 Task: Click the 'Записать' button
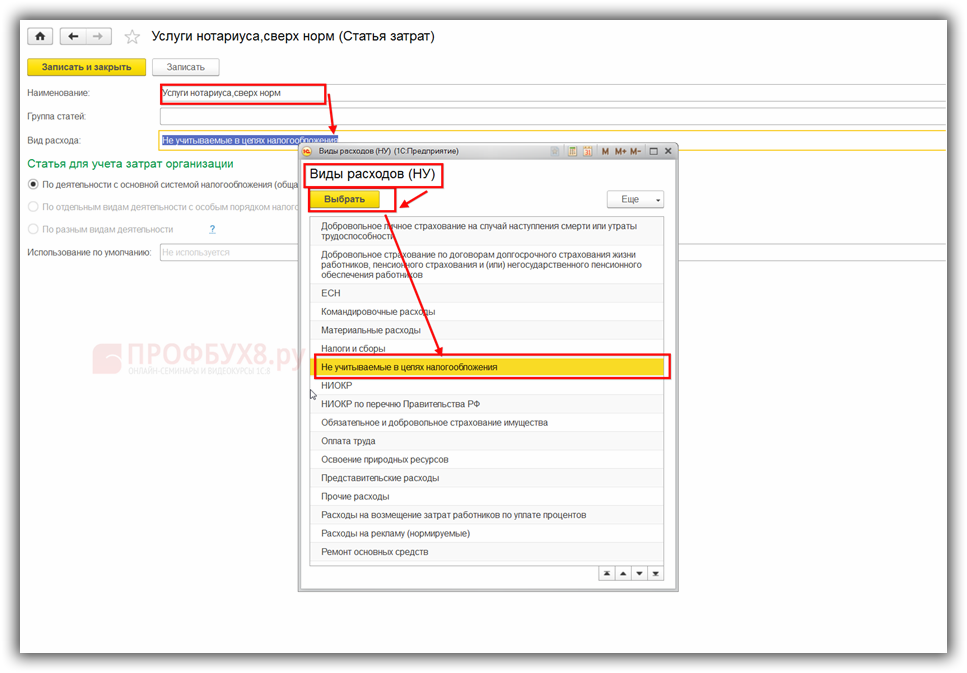click(x=185, y=67)
